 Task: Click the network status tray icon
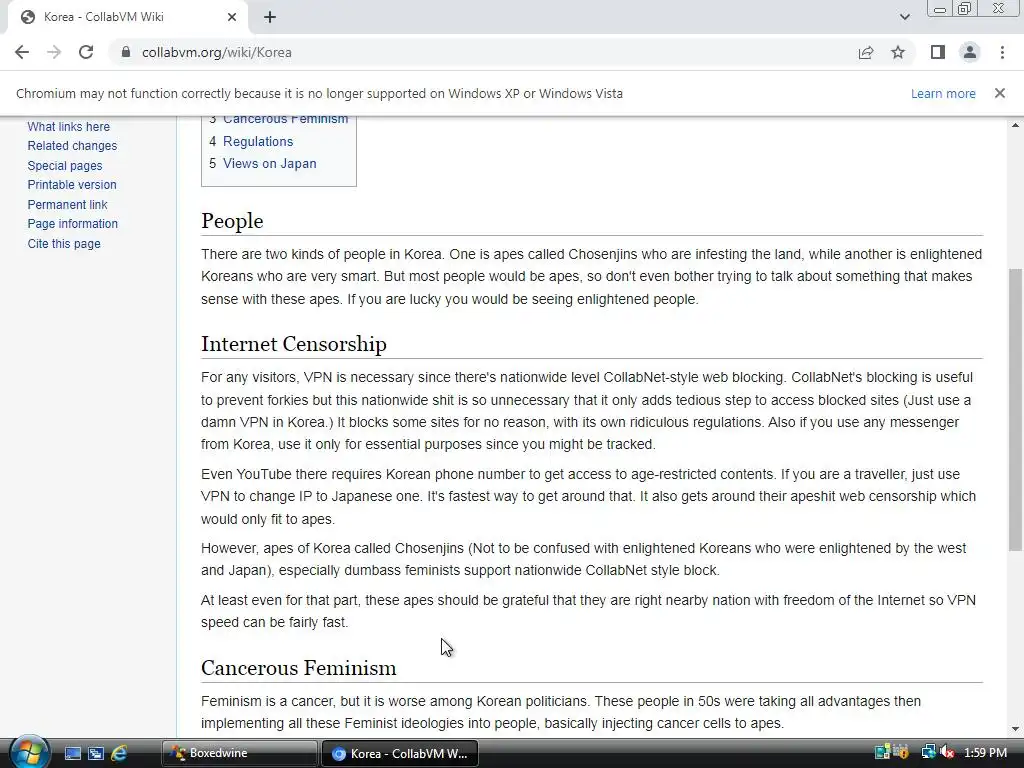point(928,752)
